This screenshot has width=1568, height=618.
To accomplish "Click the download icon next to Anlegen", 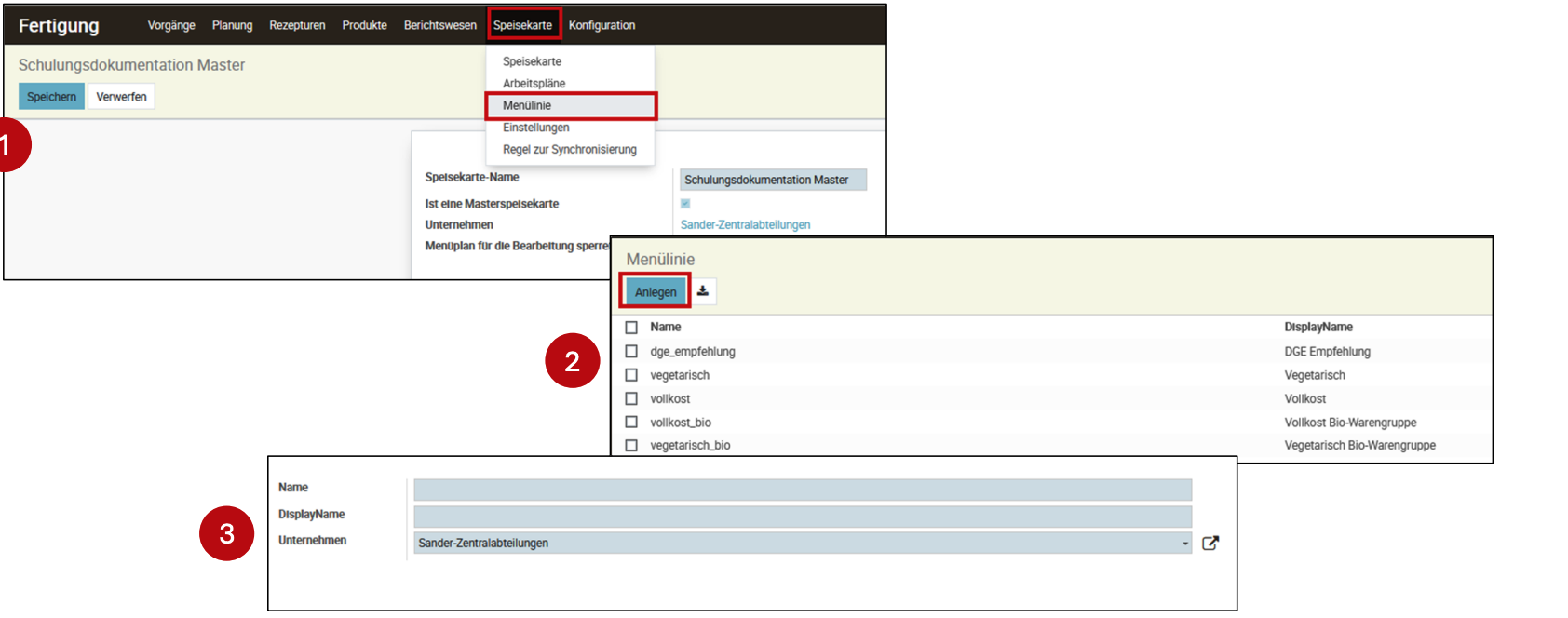I will [x=703, y=291].
